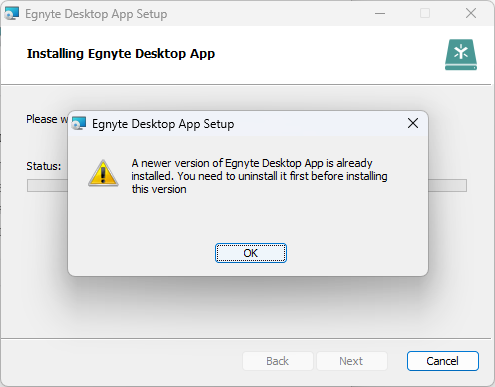Click the main window's title text

click(96, 14)
